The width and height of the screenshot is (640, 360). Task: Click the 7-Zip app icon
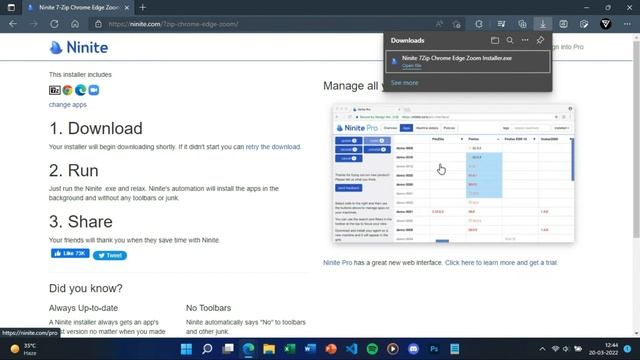(x=55, y=90)
